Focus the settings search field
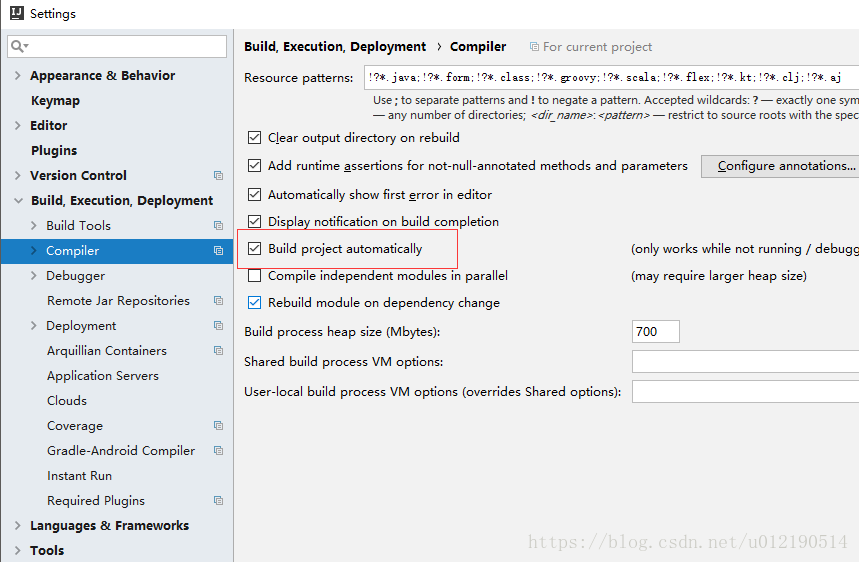This screenshot has width=859, height=562. click(x=117, y=47)
